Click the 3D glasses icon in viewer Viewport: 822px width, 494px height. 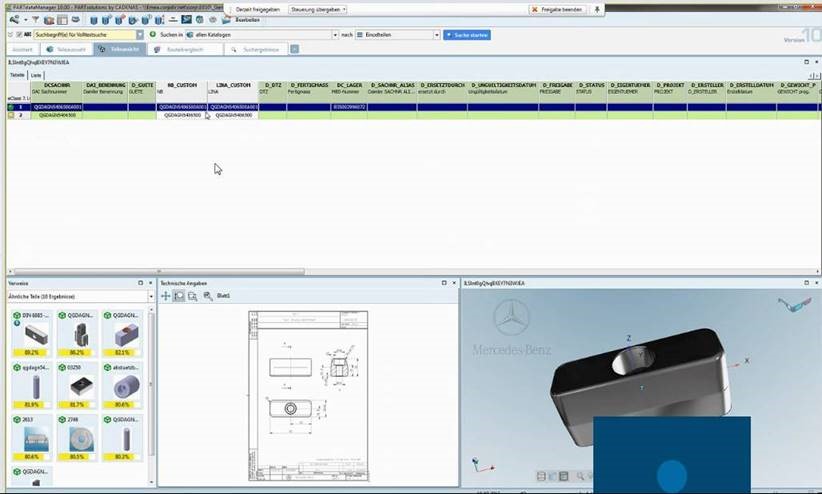(x=795, y=304)
